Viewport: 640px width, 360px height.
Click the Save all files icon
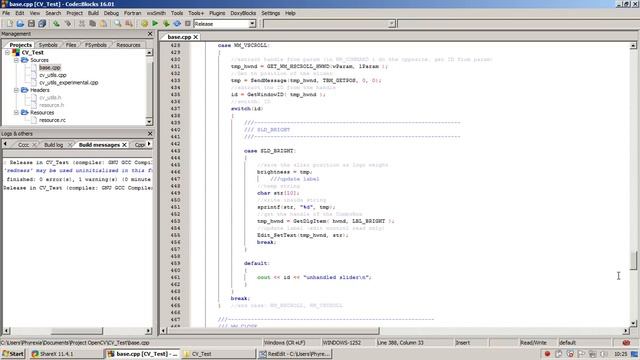tap(42, 24)
